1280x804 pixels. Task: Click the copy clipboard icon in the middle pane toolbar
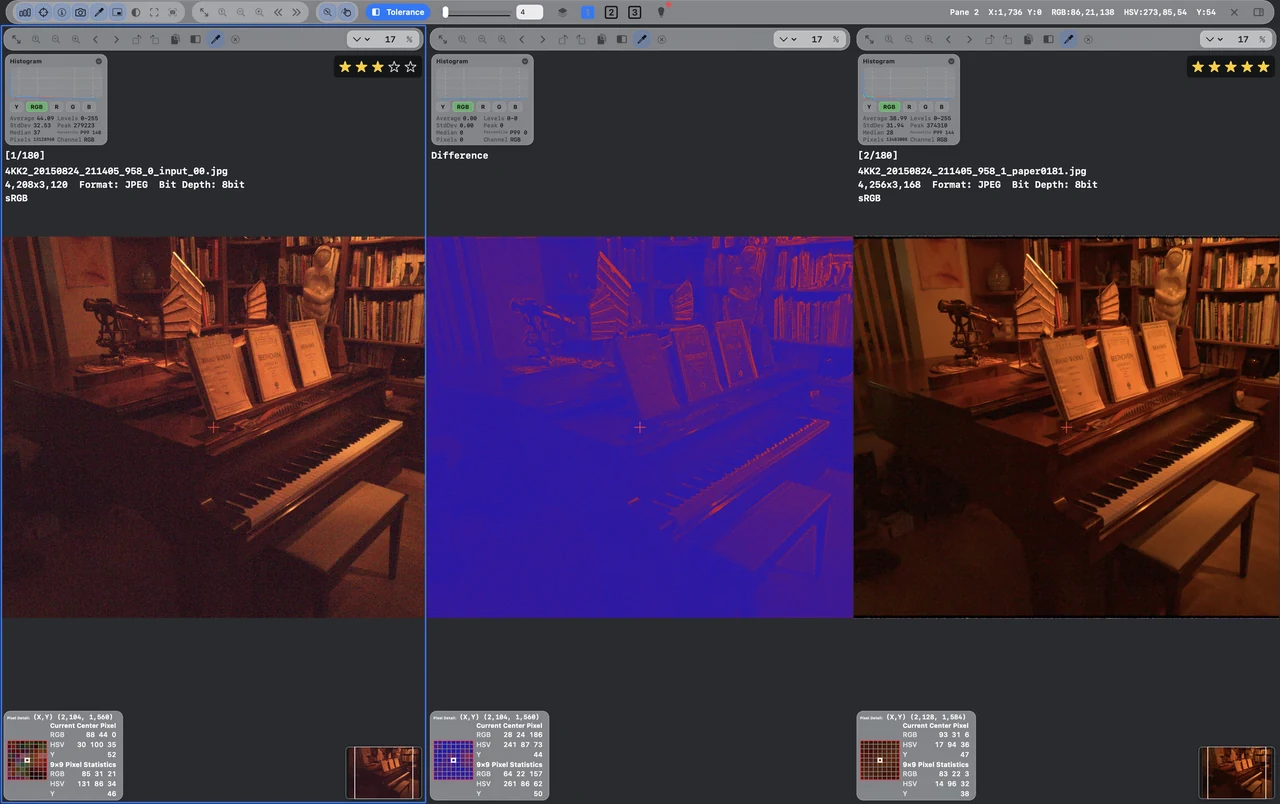602,39
